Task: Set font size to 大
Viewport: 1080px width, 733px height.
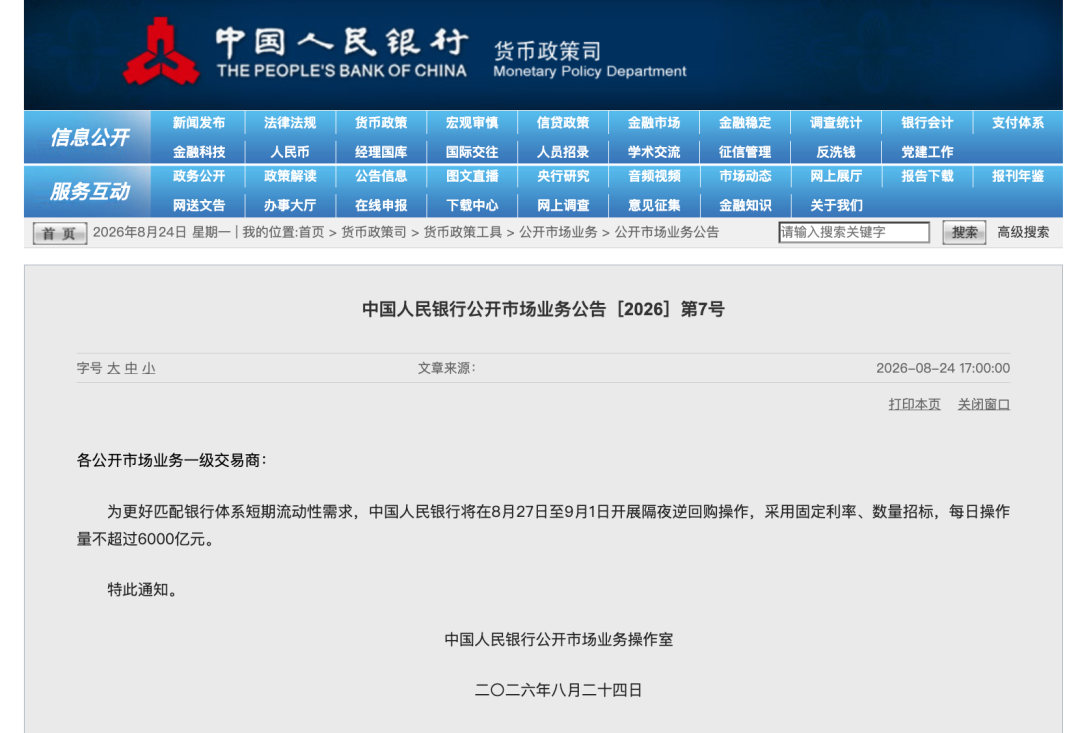Action: coord(114,369)
